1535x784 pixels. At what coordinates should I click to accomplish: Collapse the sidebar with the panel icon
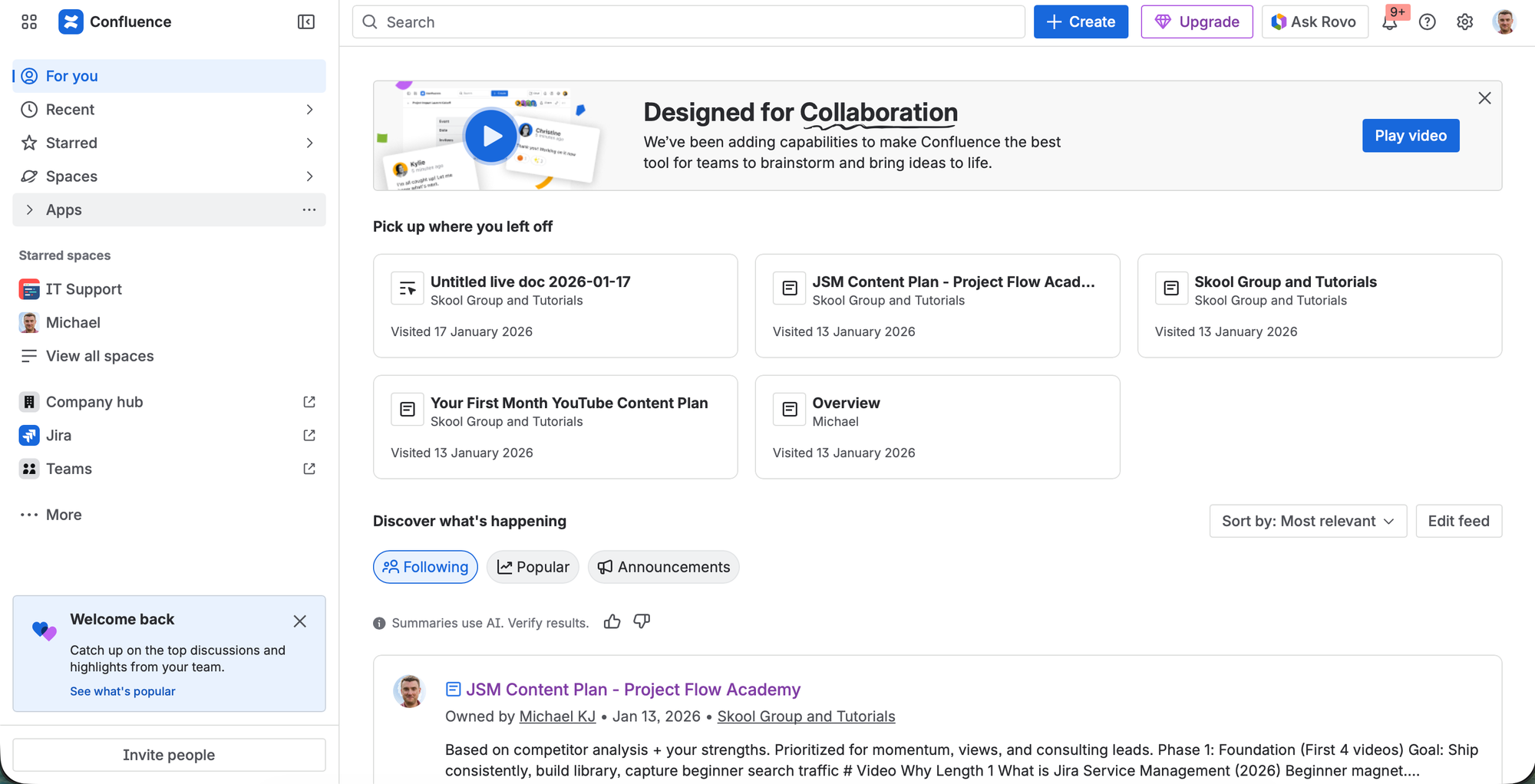point(305,22)
